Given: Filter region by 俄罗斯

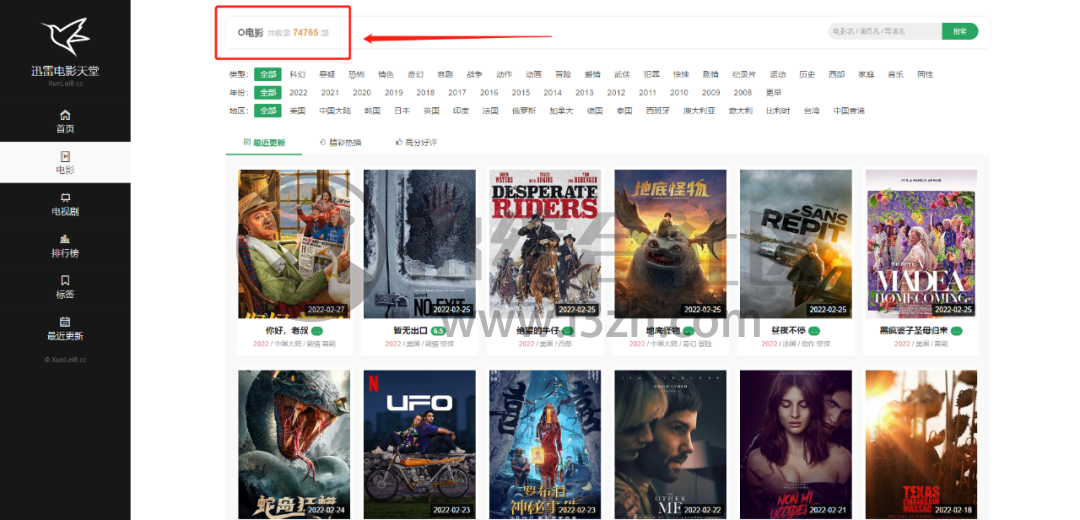Looking at the screenshot, I should point(524,110).
